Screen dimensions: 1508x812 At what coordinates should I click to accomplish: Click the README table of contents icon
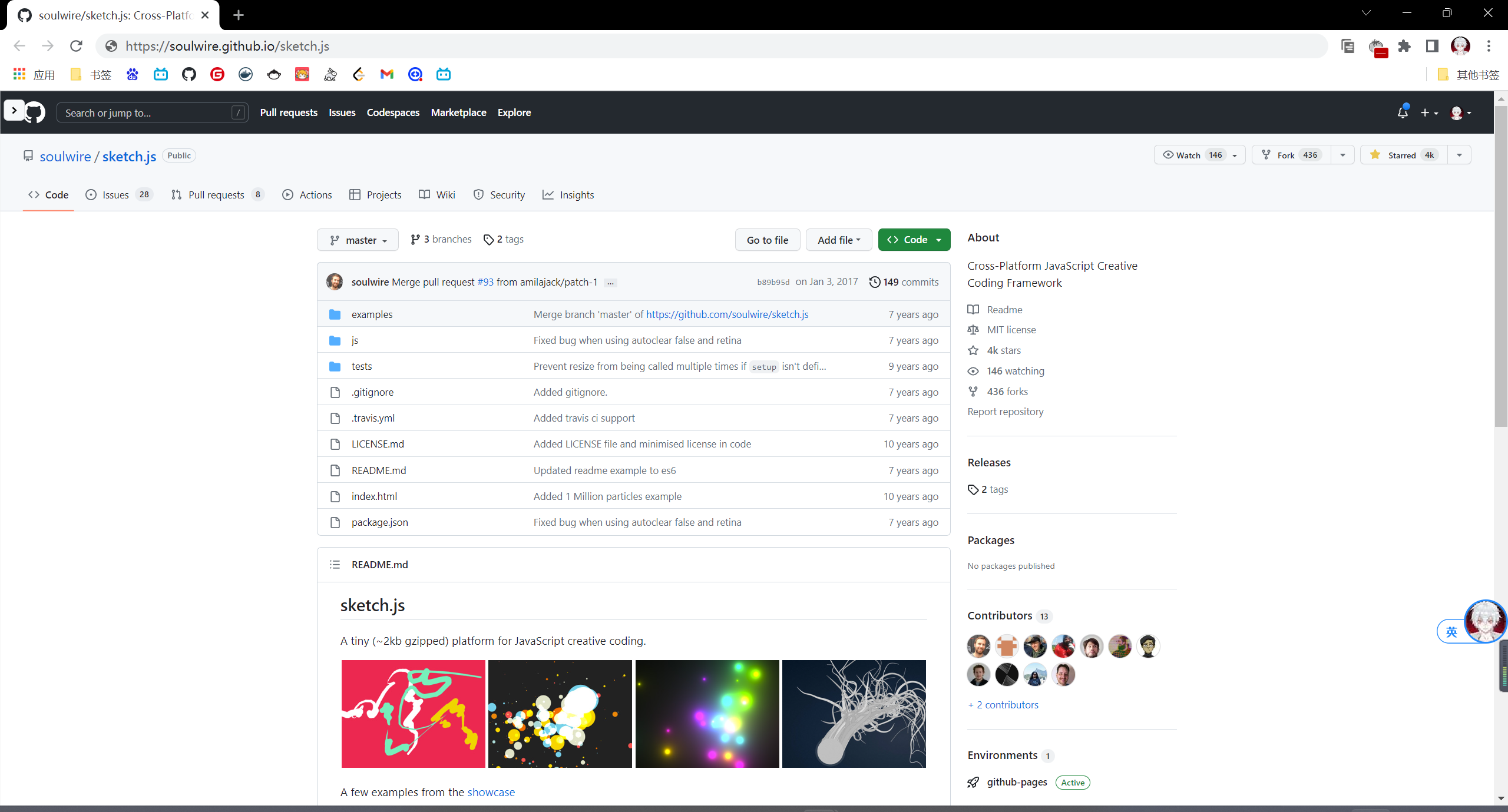click(x=335, y=565)
